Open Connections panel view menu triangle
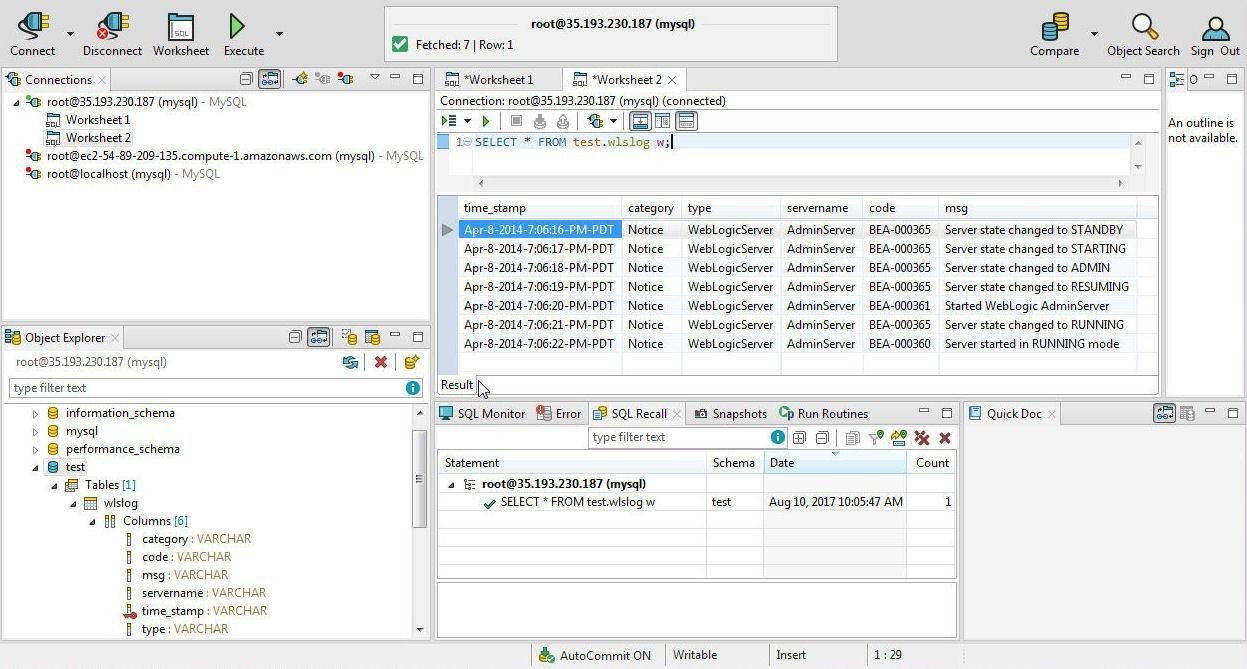 coord(375,77)
